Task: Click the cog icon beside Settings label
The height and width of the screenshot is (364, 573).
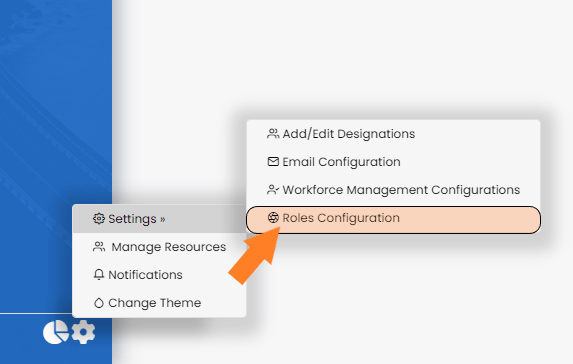Action: pyautogui.click(x=99, y=219)
